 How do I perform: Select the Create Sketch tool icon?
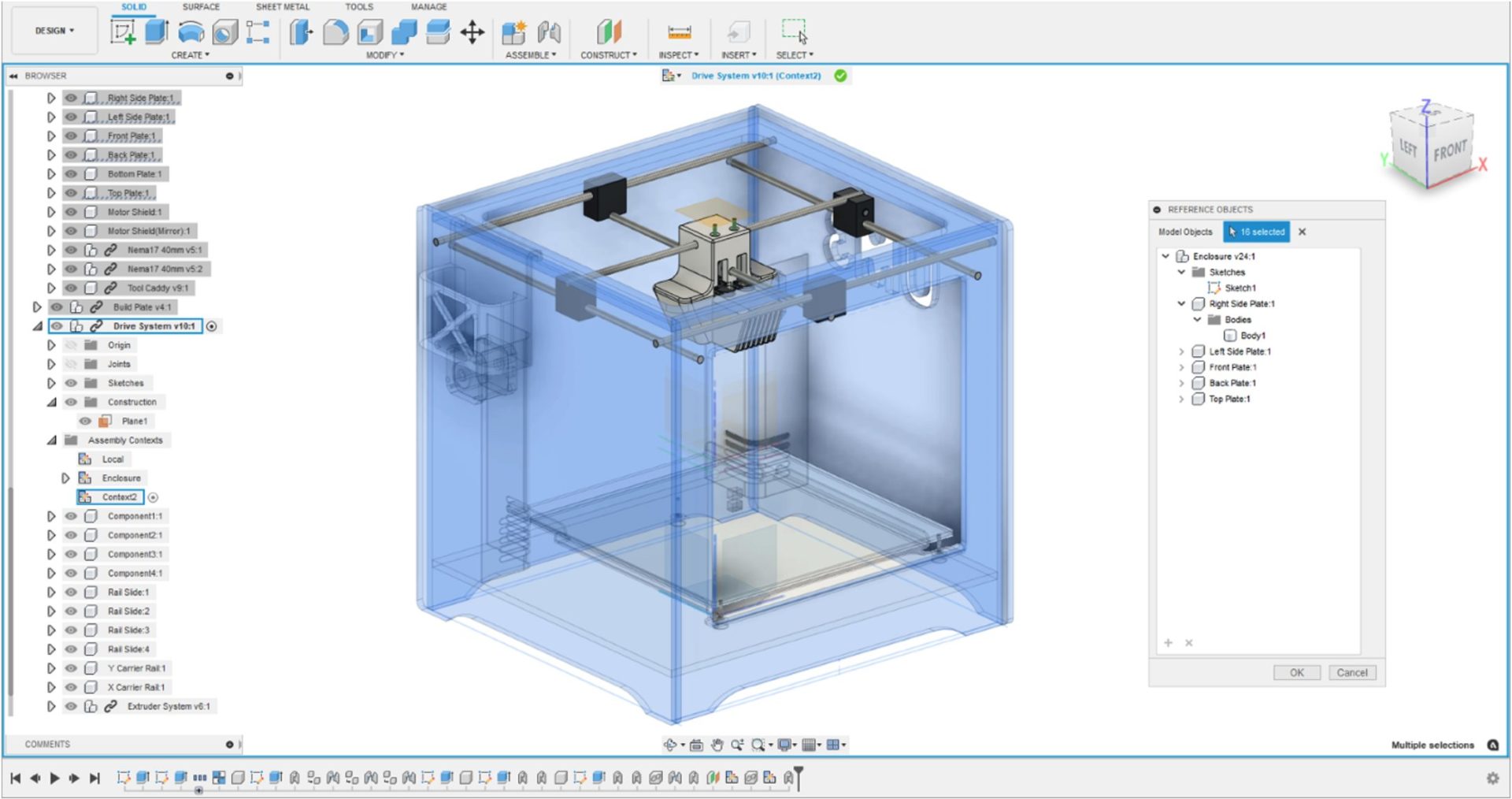point(123,32)
